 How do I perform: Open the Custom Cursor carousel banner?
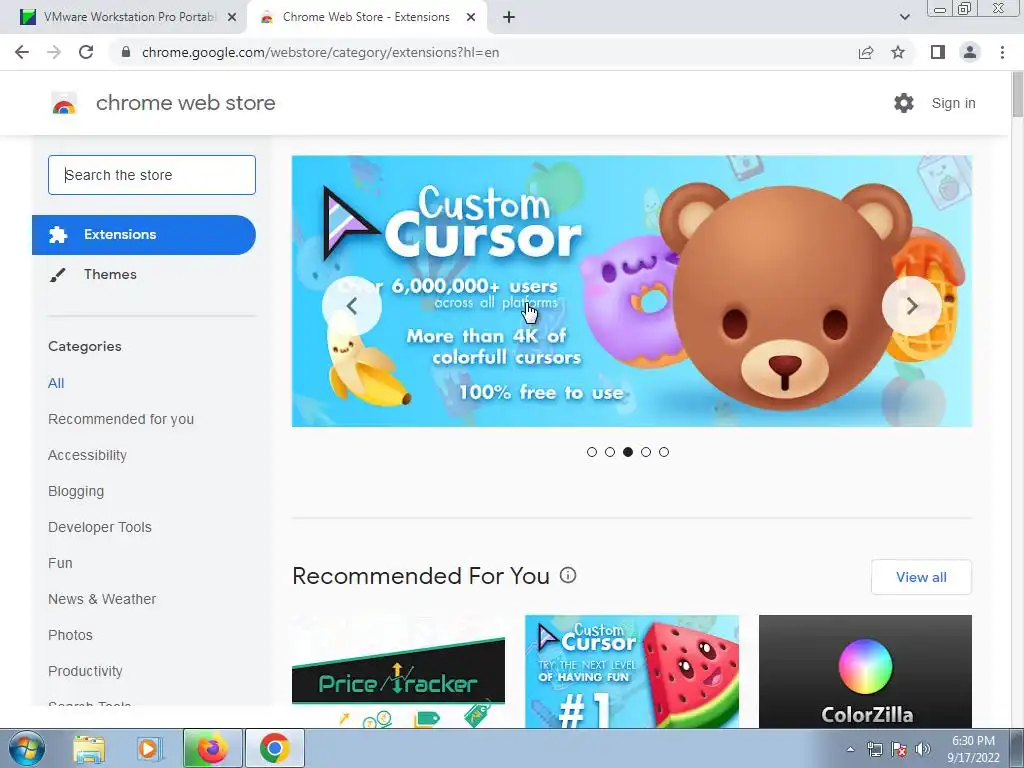(632, 291)
